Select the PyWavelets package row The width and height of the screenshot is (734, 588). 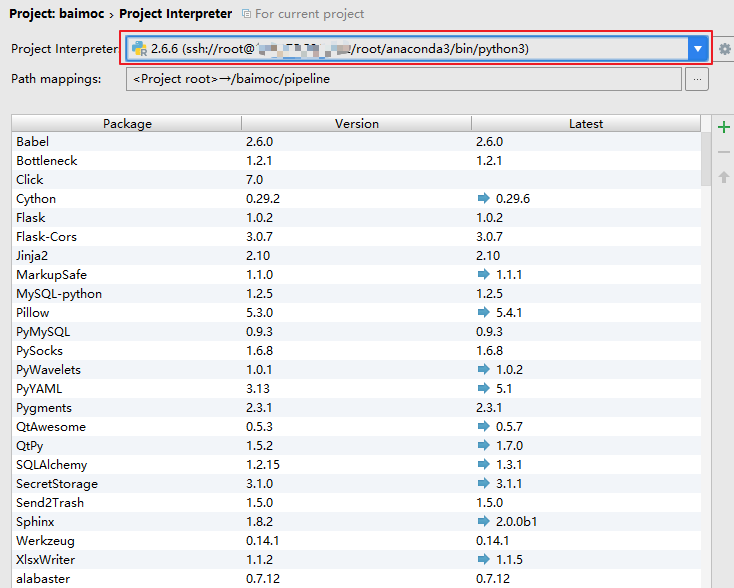pos(356,369)
